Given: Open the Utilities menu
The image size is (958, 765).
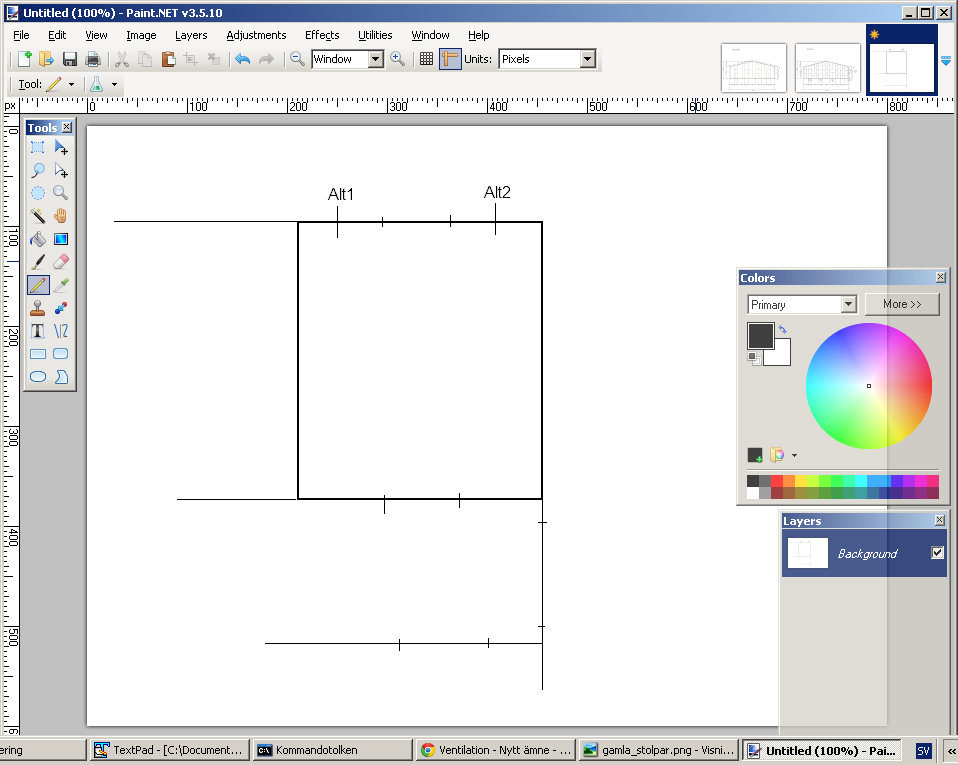Looking at the screenshot, I should pyautogui.click(x=375, y=35).
